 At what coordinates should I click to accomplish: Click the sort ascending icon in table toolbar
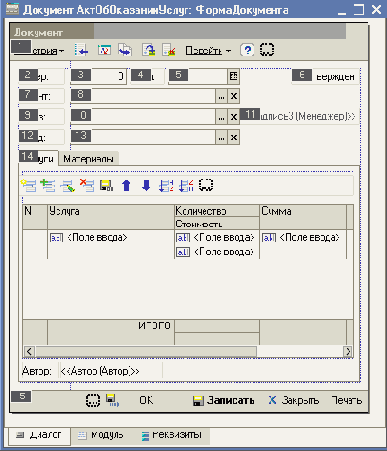coord(166,185)
